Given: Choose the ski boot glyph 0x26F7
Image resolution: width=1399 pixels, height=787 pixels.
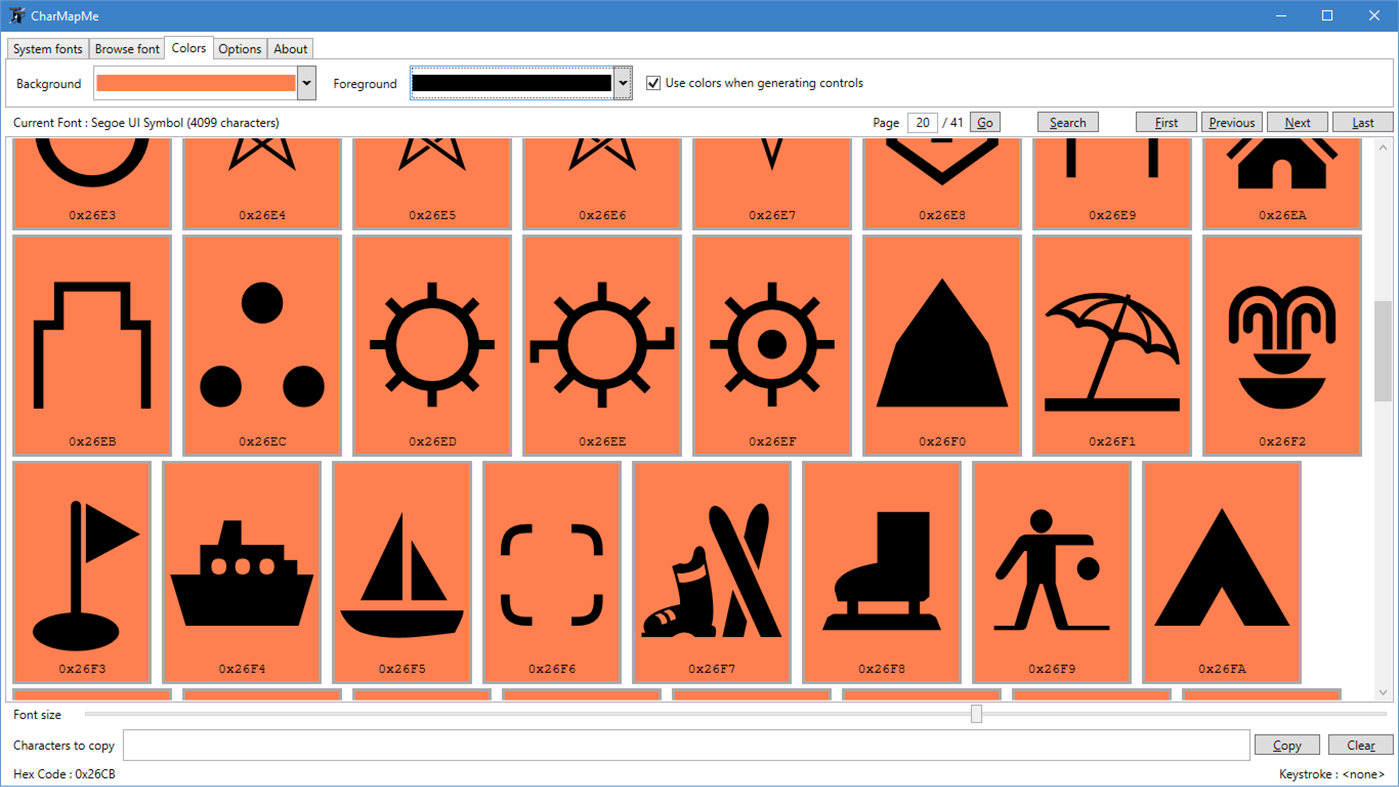Looking at the screenshot, I should [712, 572].
